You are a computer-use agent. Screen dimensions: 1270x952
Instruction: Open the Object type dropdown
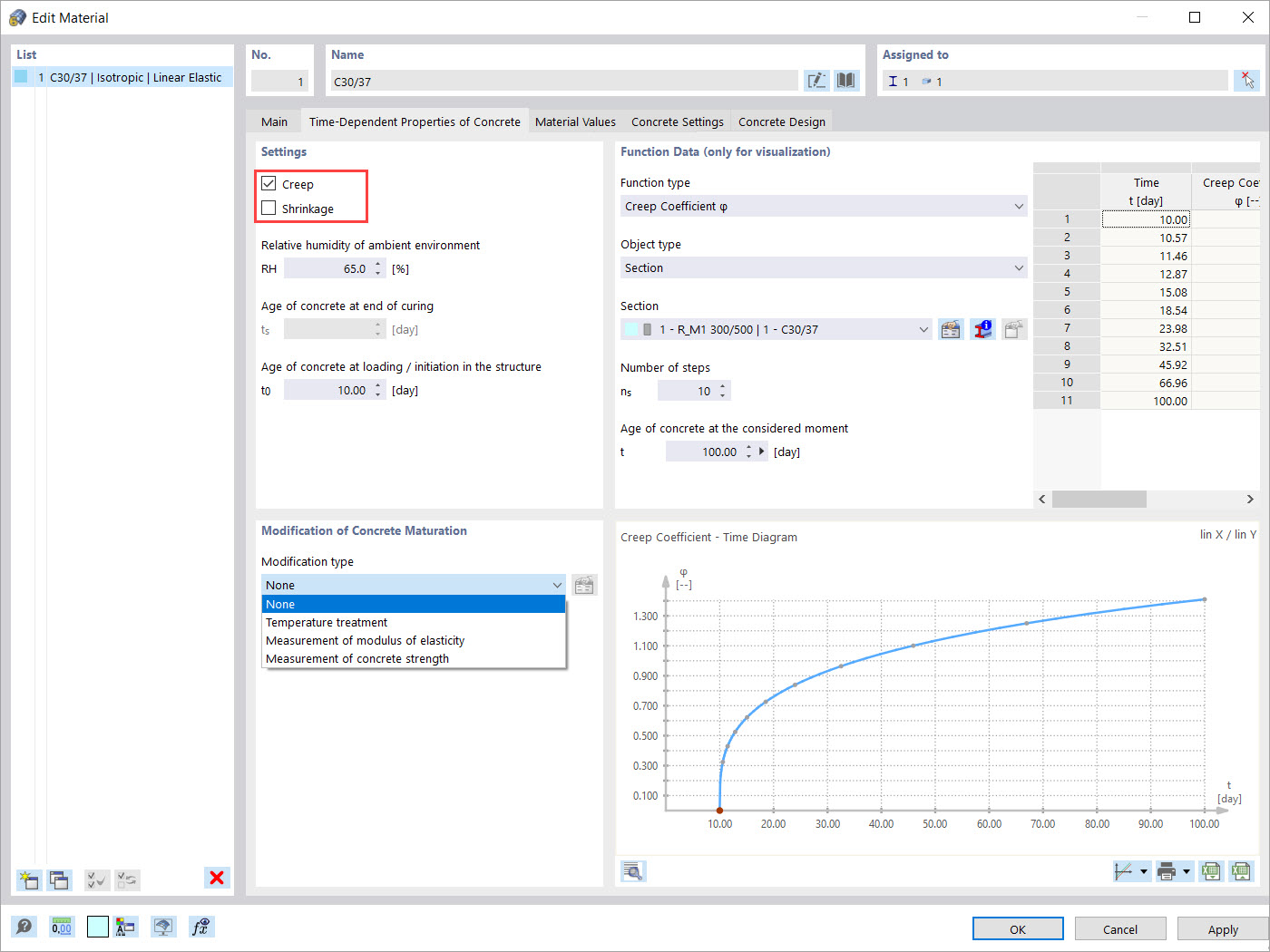tap(824, 268)
